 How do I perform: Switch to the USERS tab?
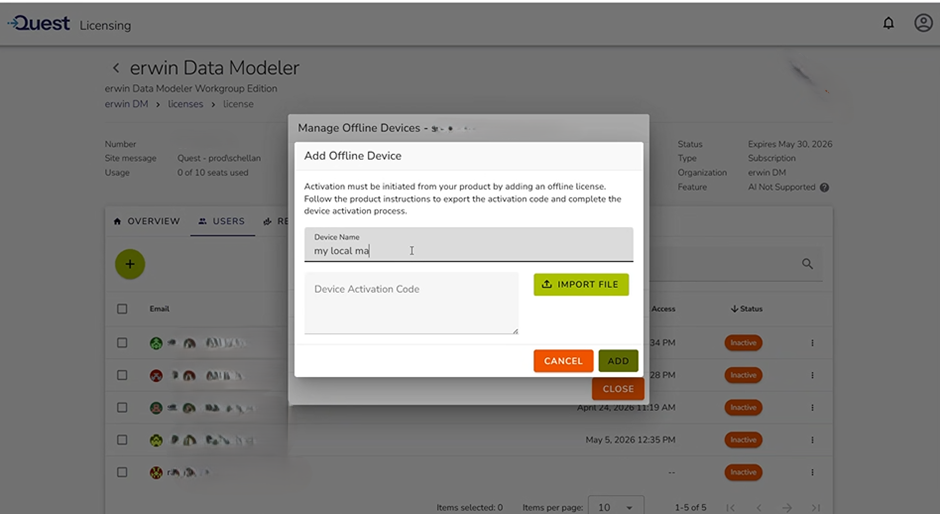(222, 221)
